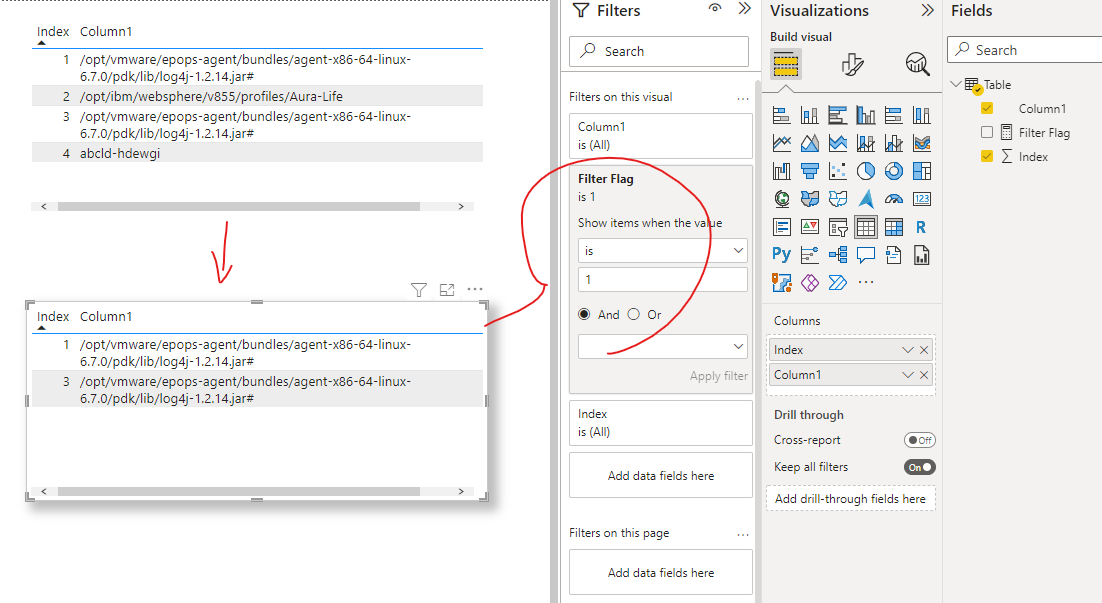1102x603 pixels.
Task: Select the R script visual
Action: tap(921, 227)
